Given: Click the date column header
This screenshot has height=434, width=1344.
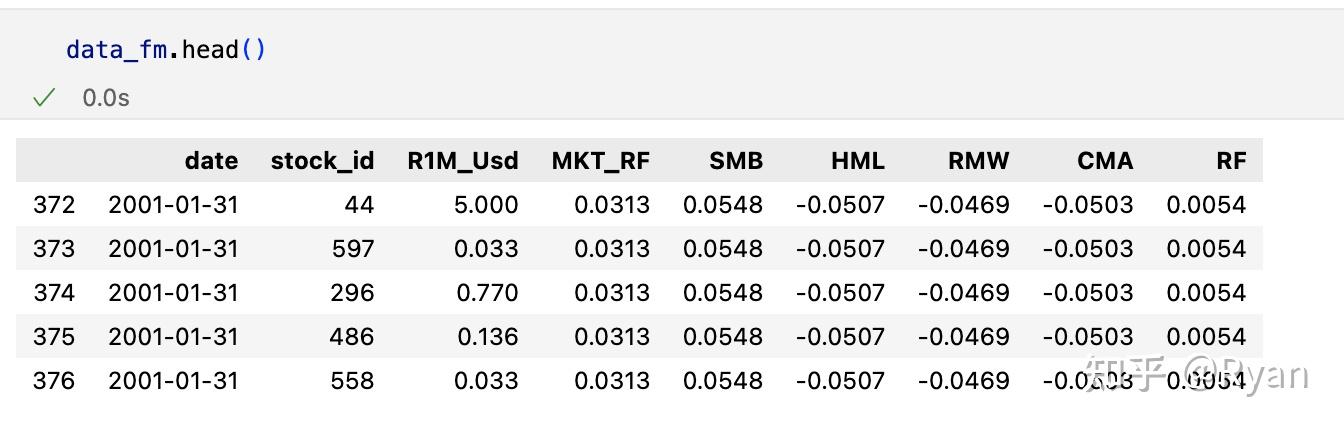Looking at the screenshot, I should tap(211, 161).
